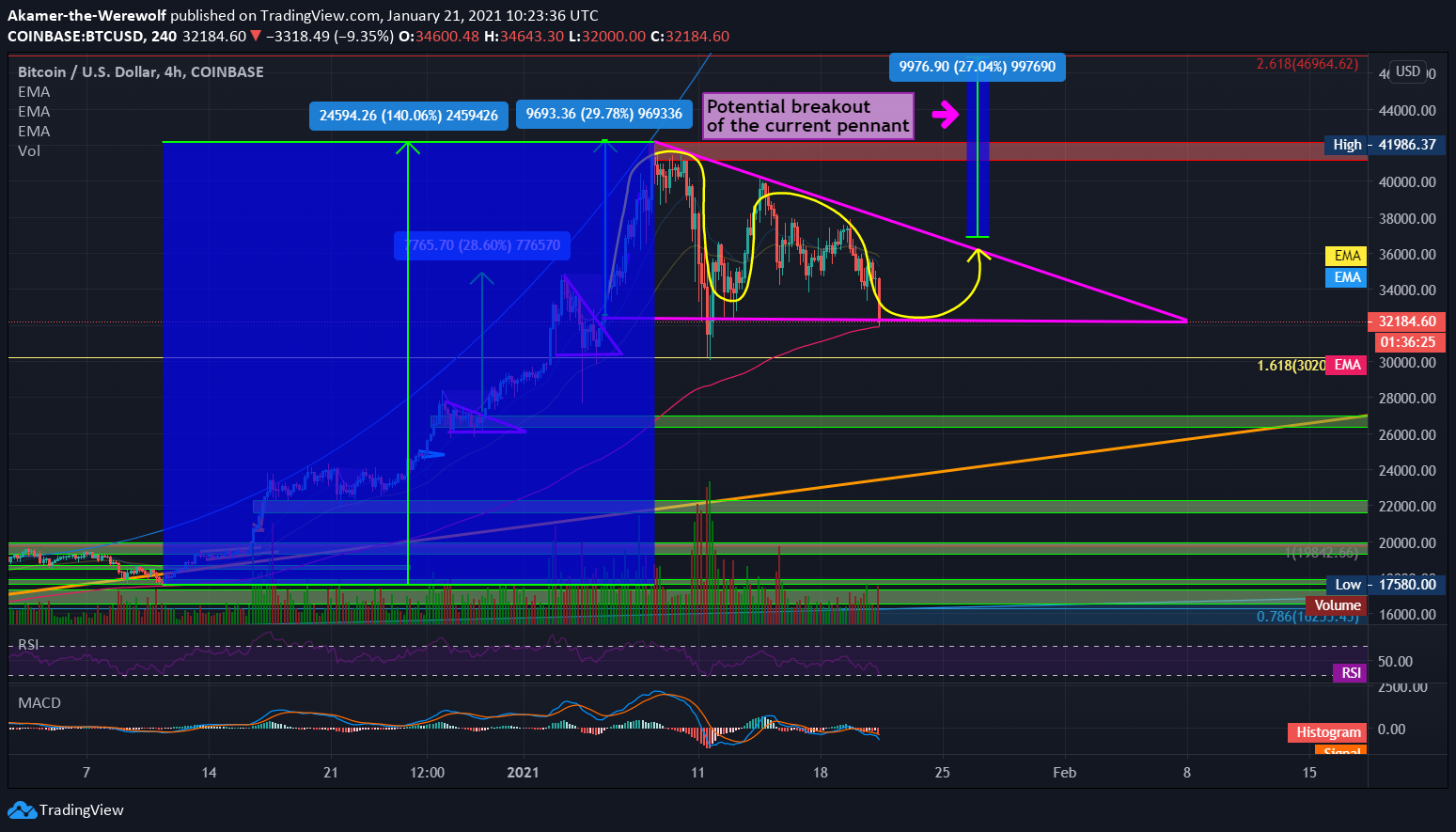Click the 01:36:25 countdown timer

[x=1409, y=342]
